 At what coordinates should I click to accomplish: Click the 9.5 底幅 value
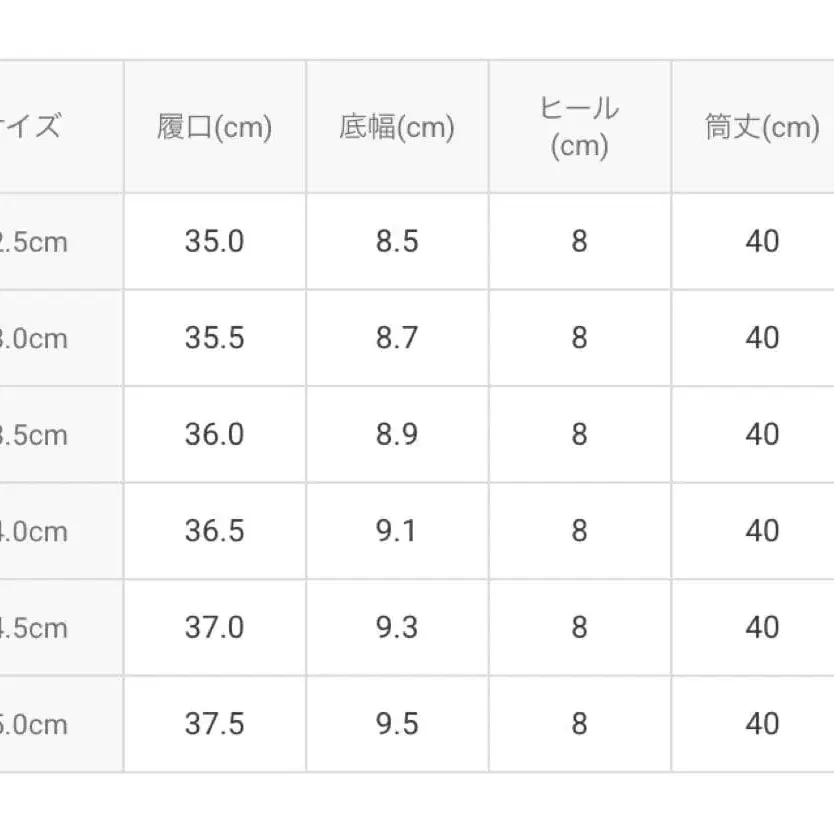397,724
